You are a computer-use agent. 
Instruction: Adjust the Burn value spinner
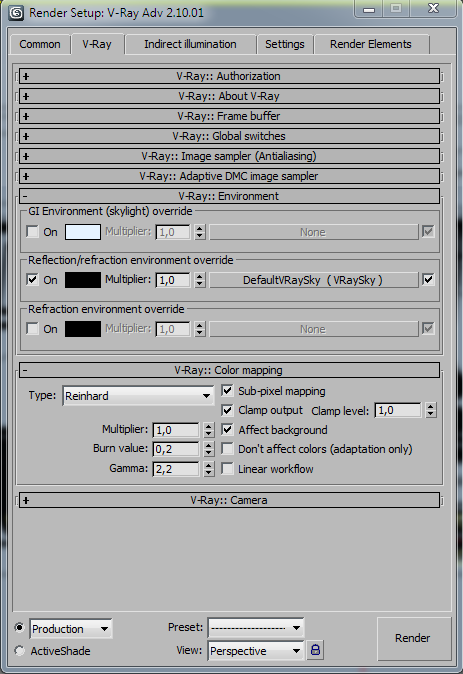point(209,449)
